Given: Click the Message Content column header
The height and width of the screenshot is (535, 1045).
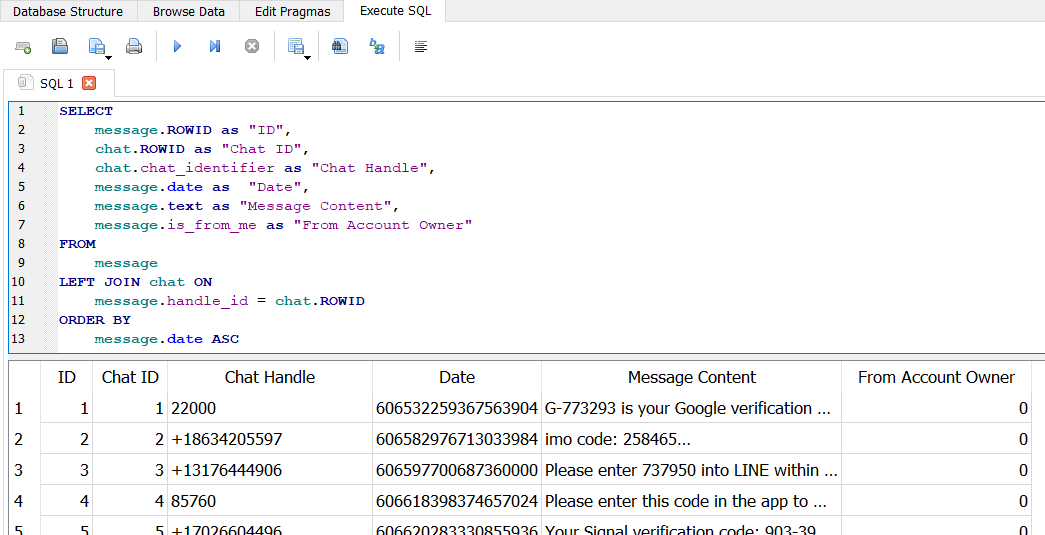Looking at the screenshot, I should pos(691,377).
